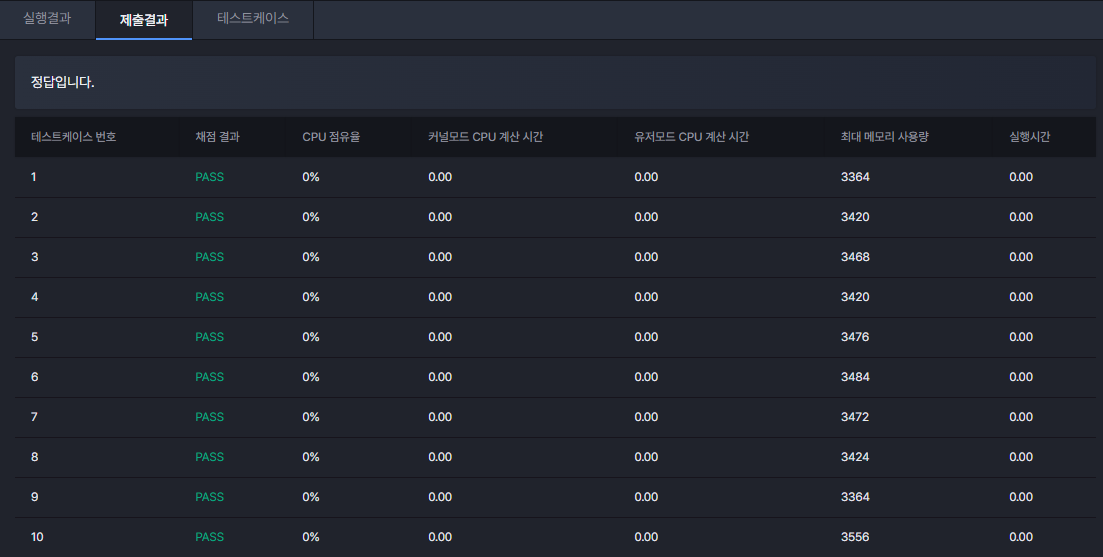The width and height of the screenshot is (1103, 557).
Task: Click PASS result for test case 1
Action: point(210,177)
